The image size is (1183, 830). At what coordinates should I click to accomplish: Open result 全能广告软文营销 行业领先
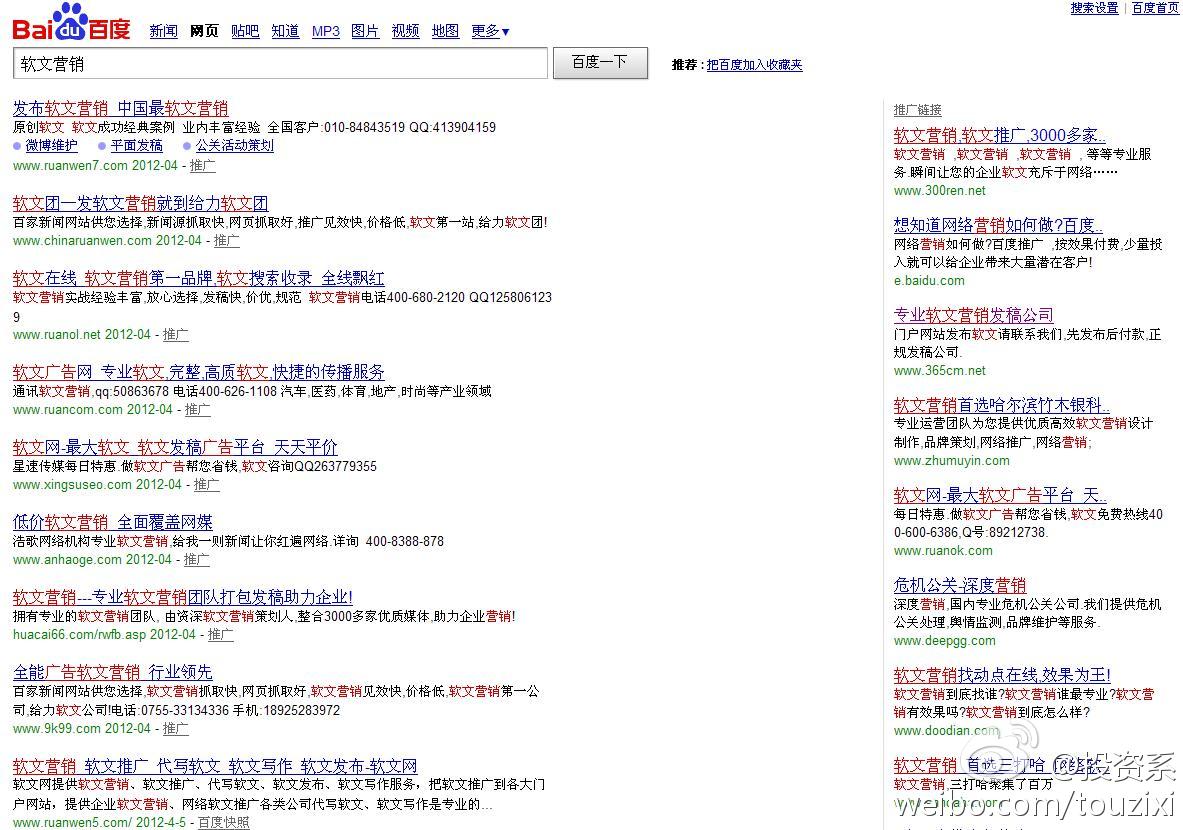(x=112, y=672)
